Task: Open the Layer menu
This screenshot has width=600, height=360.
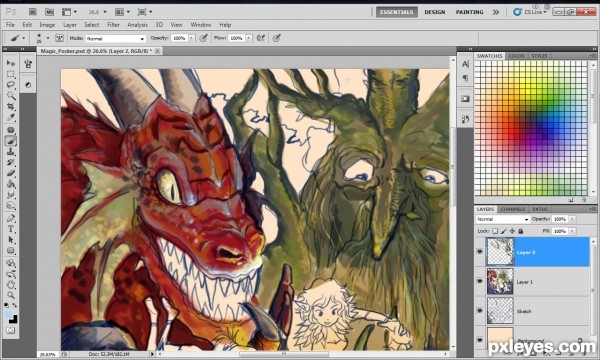Action: tap(70, 25)
